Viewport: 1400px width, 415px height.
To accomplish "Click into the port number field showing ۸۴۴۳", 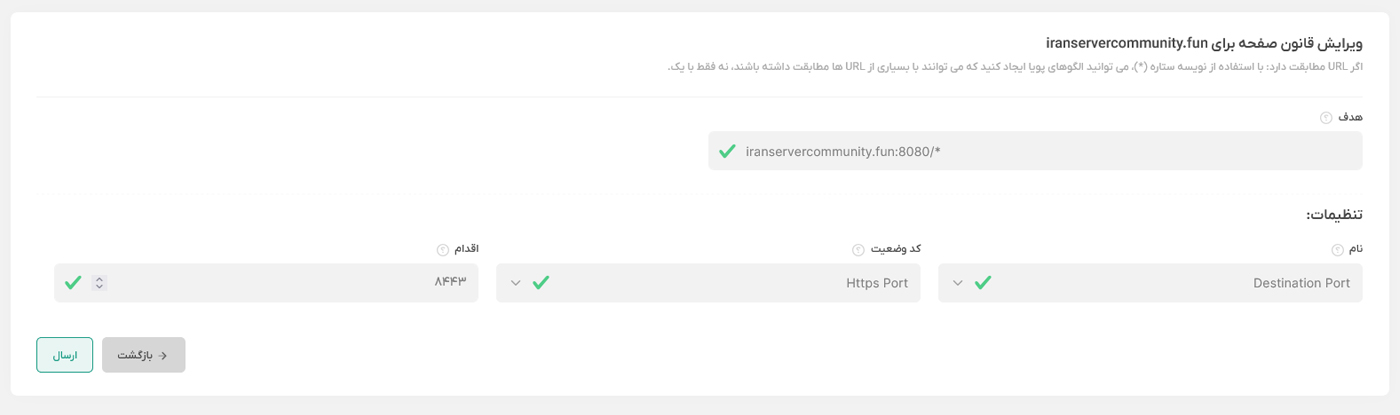I will pyautogui.click(x=290, y=283).
